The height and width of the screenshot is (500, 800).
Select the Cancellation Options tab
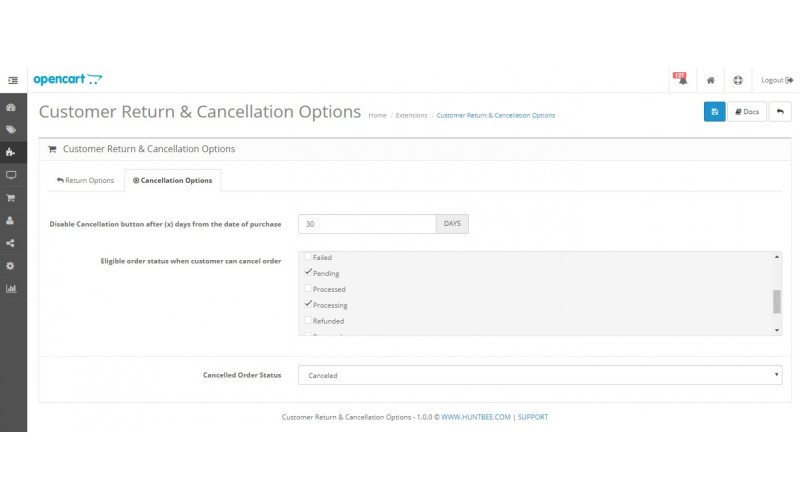click(172, 180)
